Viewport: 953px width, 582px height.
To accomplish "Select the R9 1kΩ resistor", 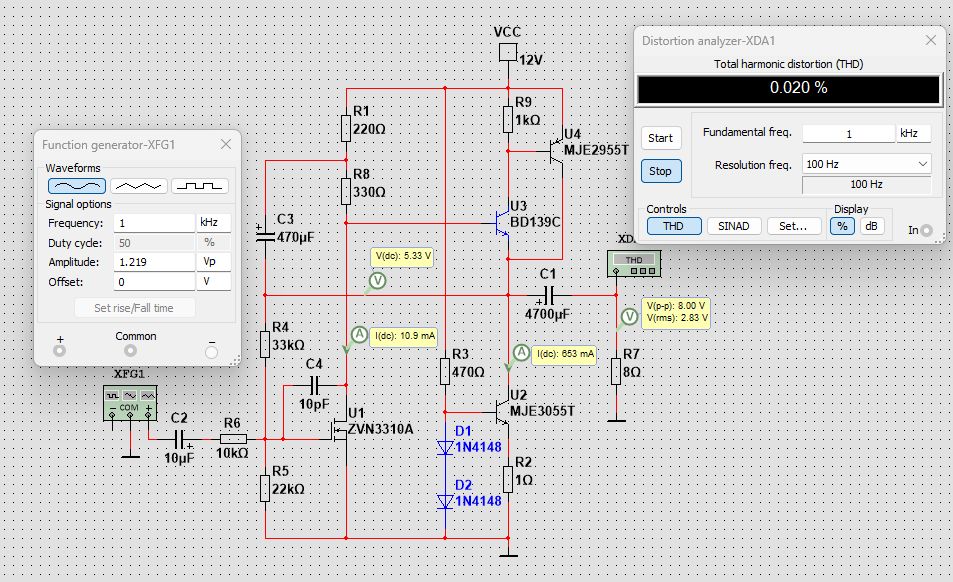I will [x=508, y=119].
